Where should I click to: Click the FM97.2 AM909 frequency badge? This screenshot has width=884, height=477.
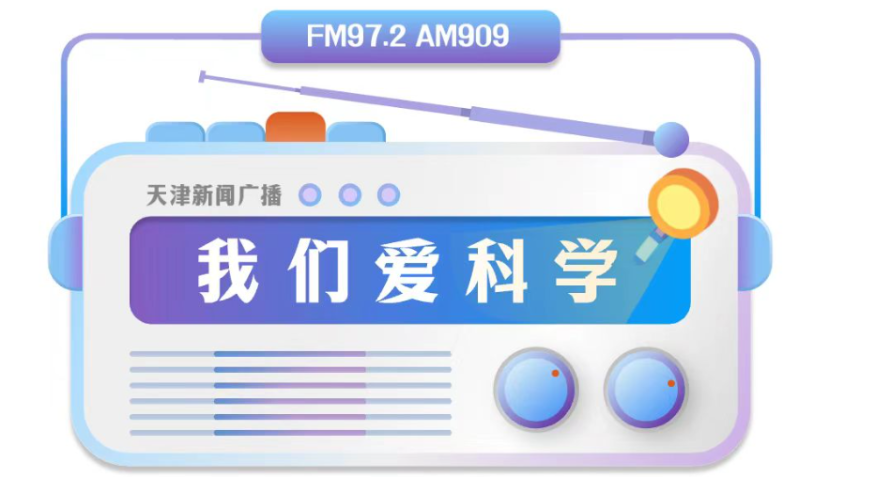pyautogui.click(x=410, y=37)
